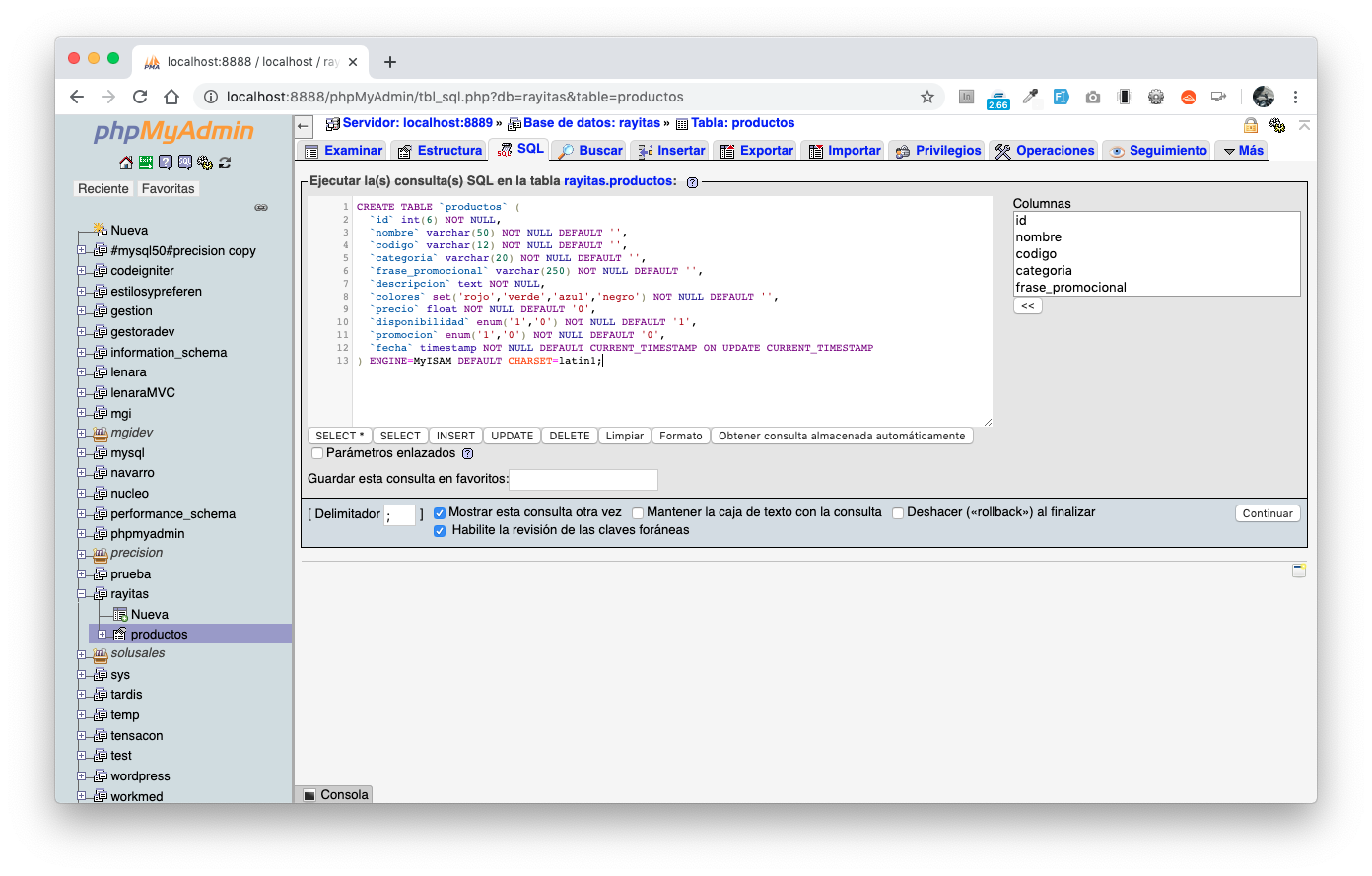Click 'Obtener consulta almacenada automáticamente' button
1372x876 pixels.
pos(842,437)
